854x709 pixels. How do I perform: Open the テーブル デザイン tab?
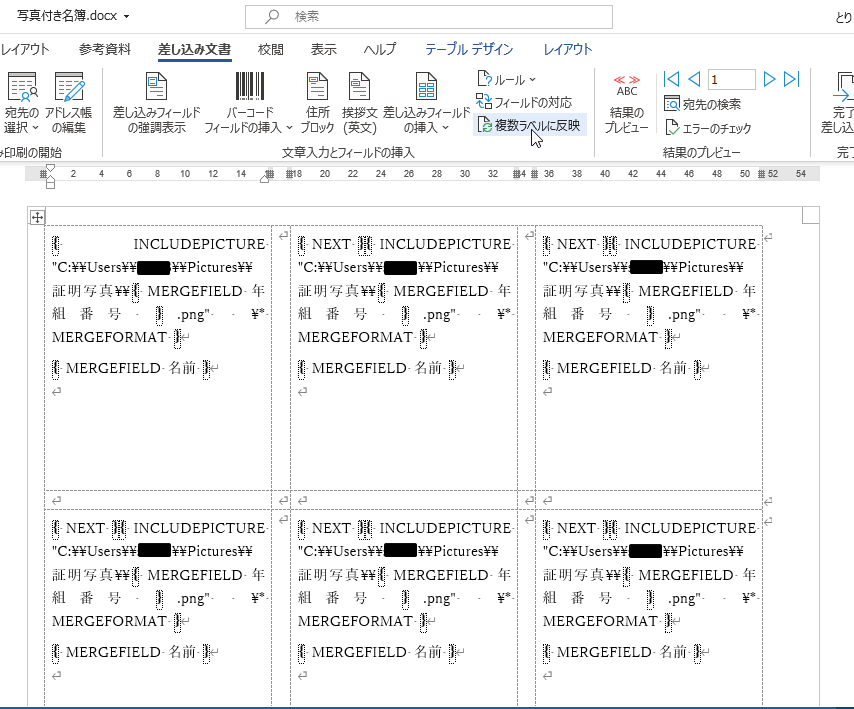pyautogui.click(x=469, y=50)
